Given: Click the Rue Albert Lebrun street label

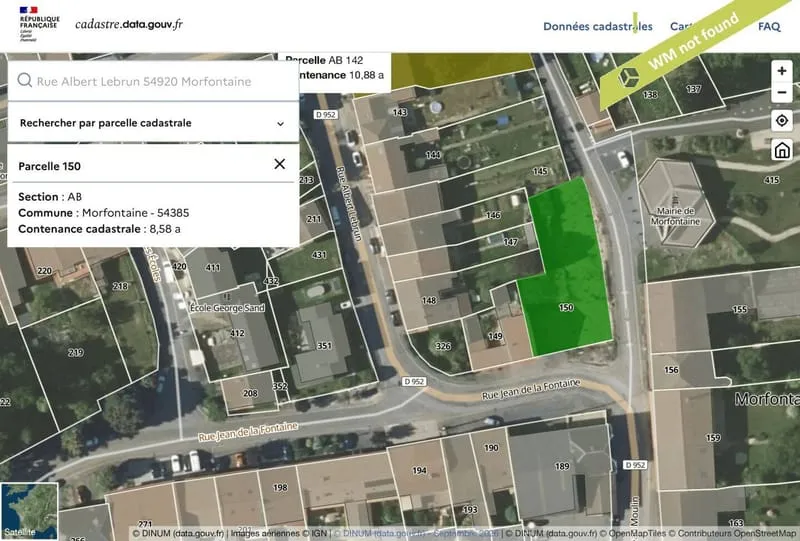Looking at the screenshot, I should click(x=349, y=203).
